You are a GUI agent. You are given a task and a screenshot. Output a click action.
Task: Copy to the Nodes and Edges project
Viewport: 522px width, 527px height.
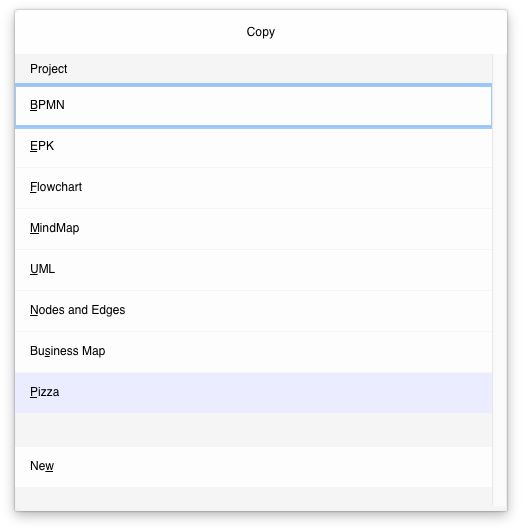pos(253,311)
